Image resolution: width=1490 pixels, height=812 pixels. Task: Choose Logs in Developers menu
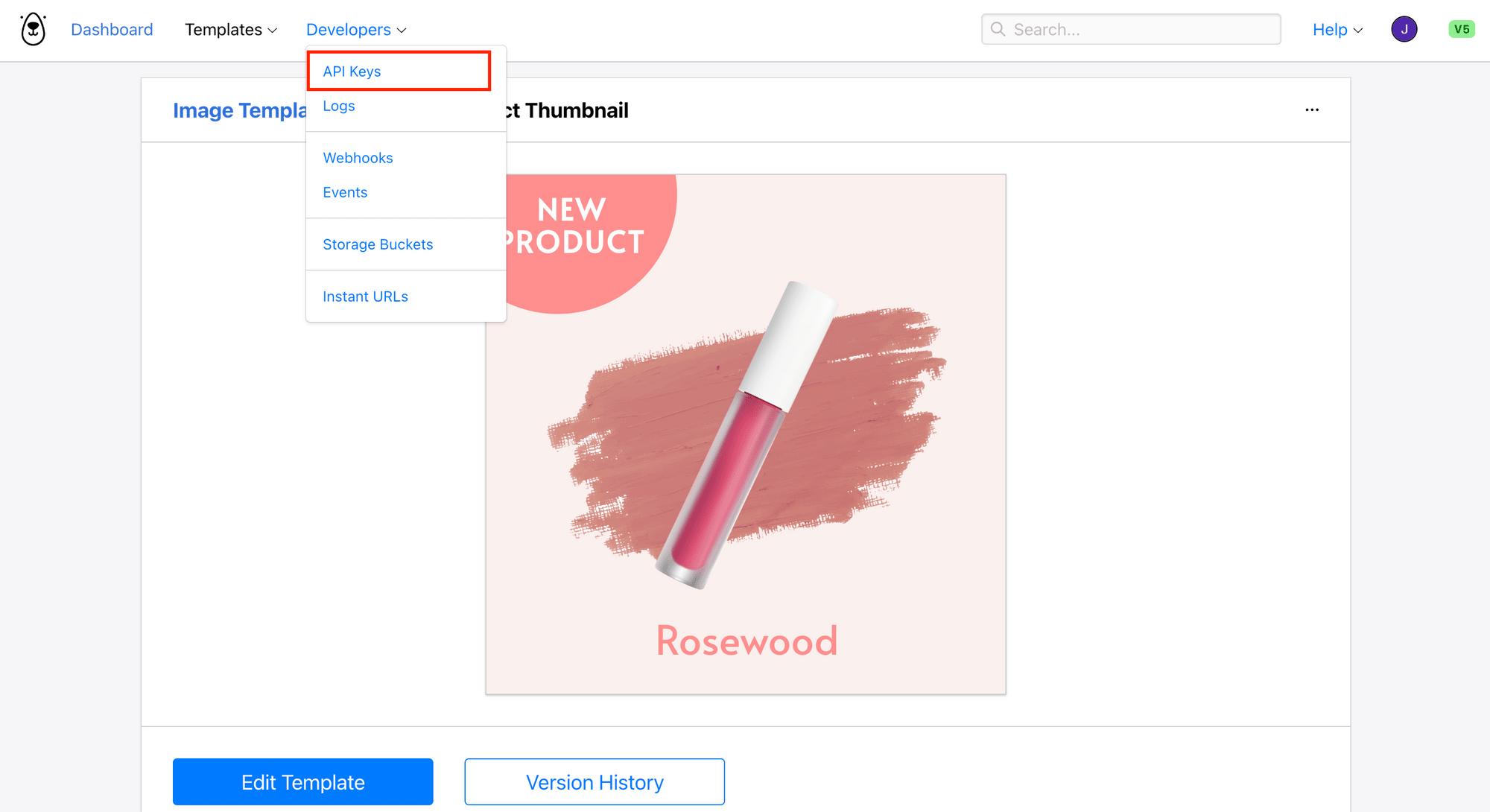[x=339, y=106]
